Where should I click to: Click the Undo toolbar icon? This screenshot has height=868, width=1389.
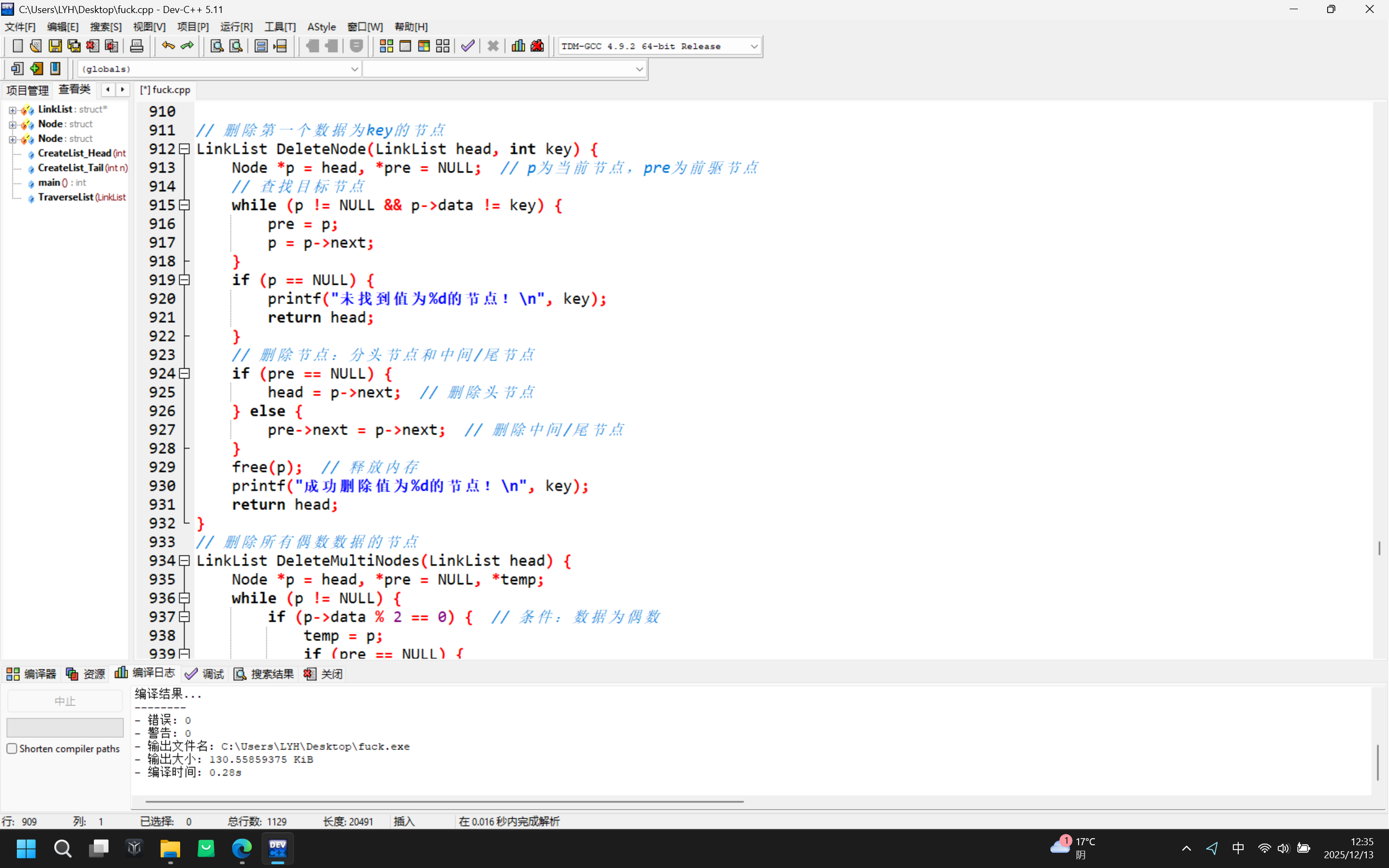(167, 46)
